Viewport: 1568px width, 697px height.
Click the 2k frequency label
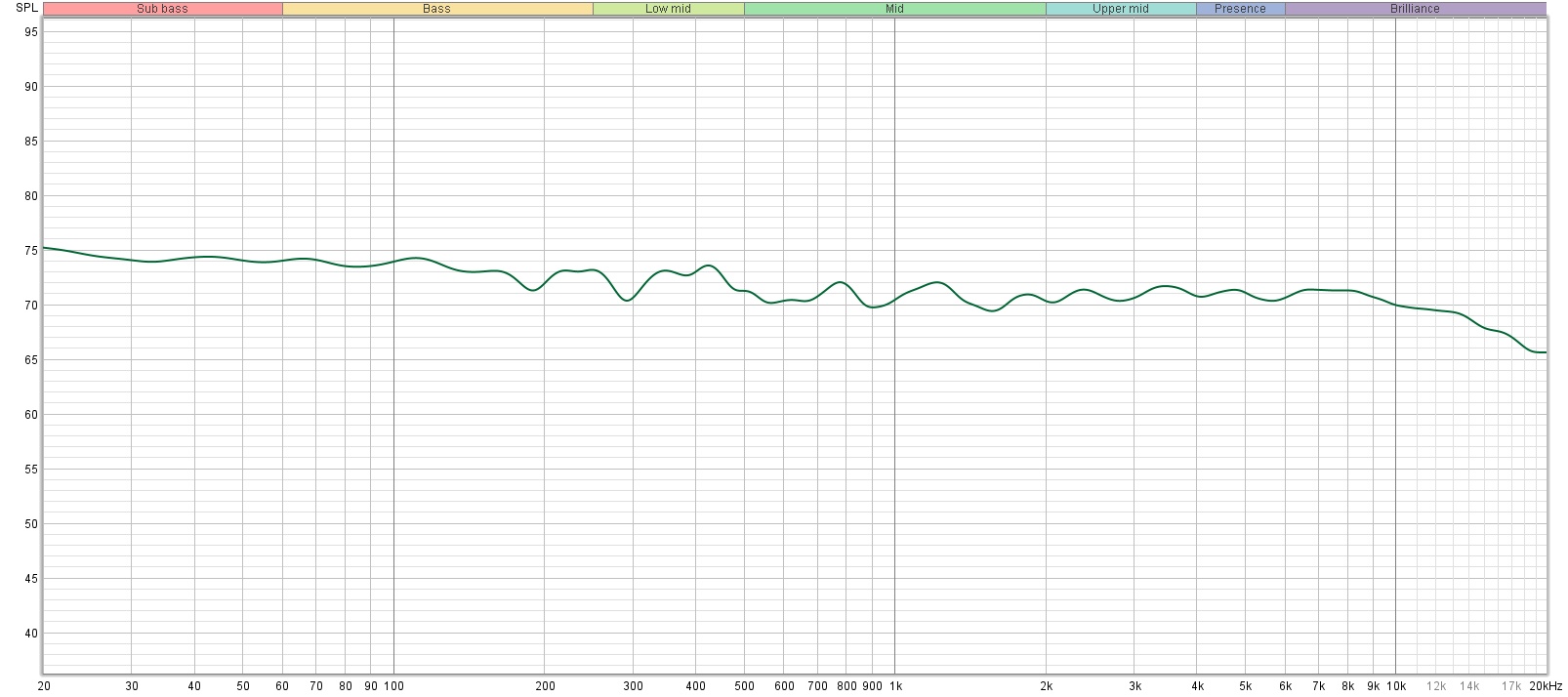click(1046, 686)
